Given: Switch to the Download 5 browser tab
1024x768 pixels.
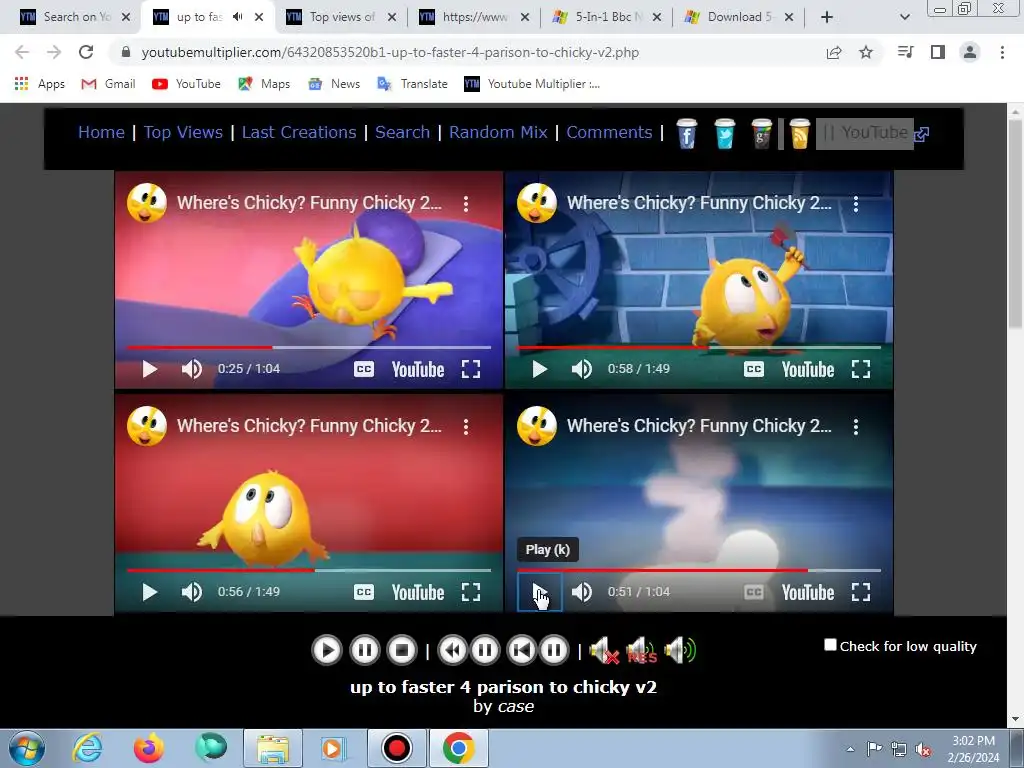Looking at the screenshot, I should [x=739, y=17].
